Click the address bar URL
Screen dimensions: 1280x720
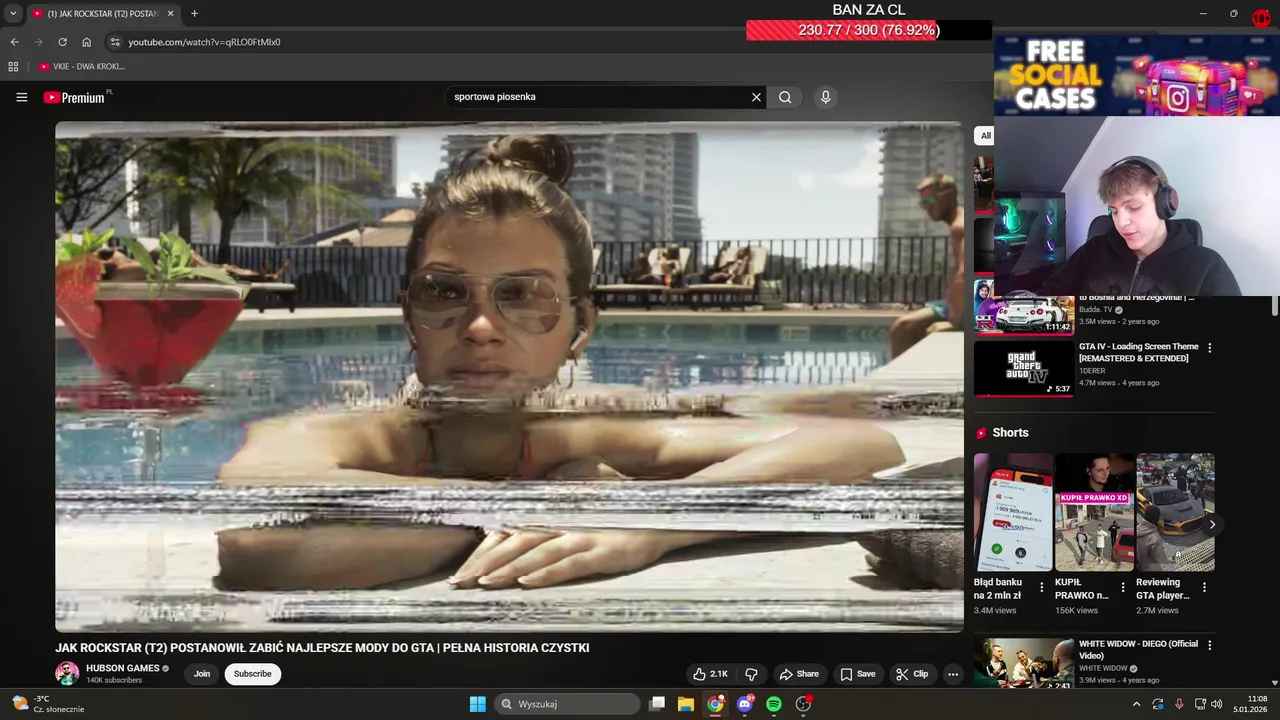pos(204,42)
